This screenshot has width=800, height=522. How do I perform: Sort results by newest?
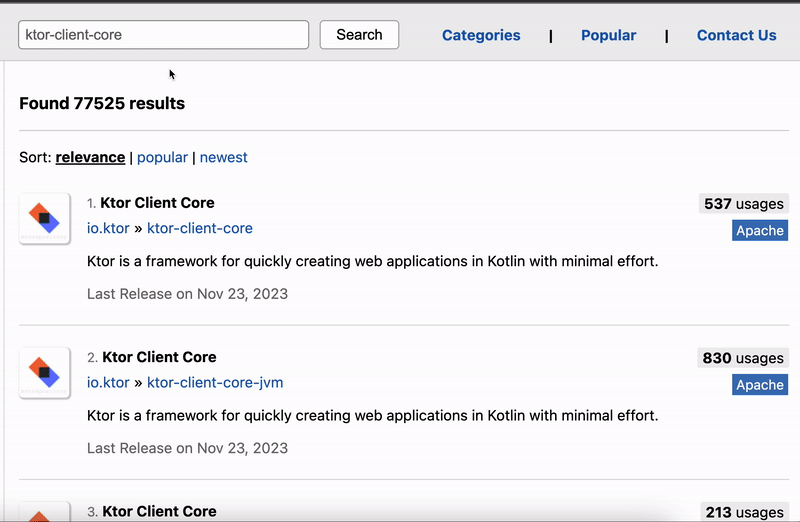(x=223, y=157)
